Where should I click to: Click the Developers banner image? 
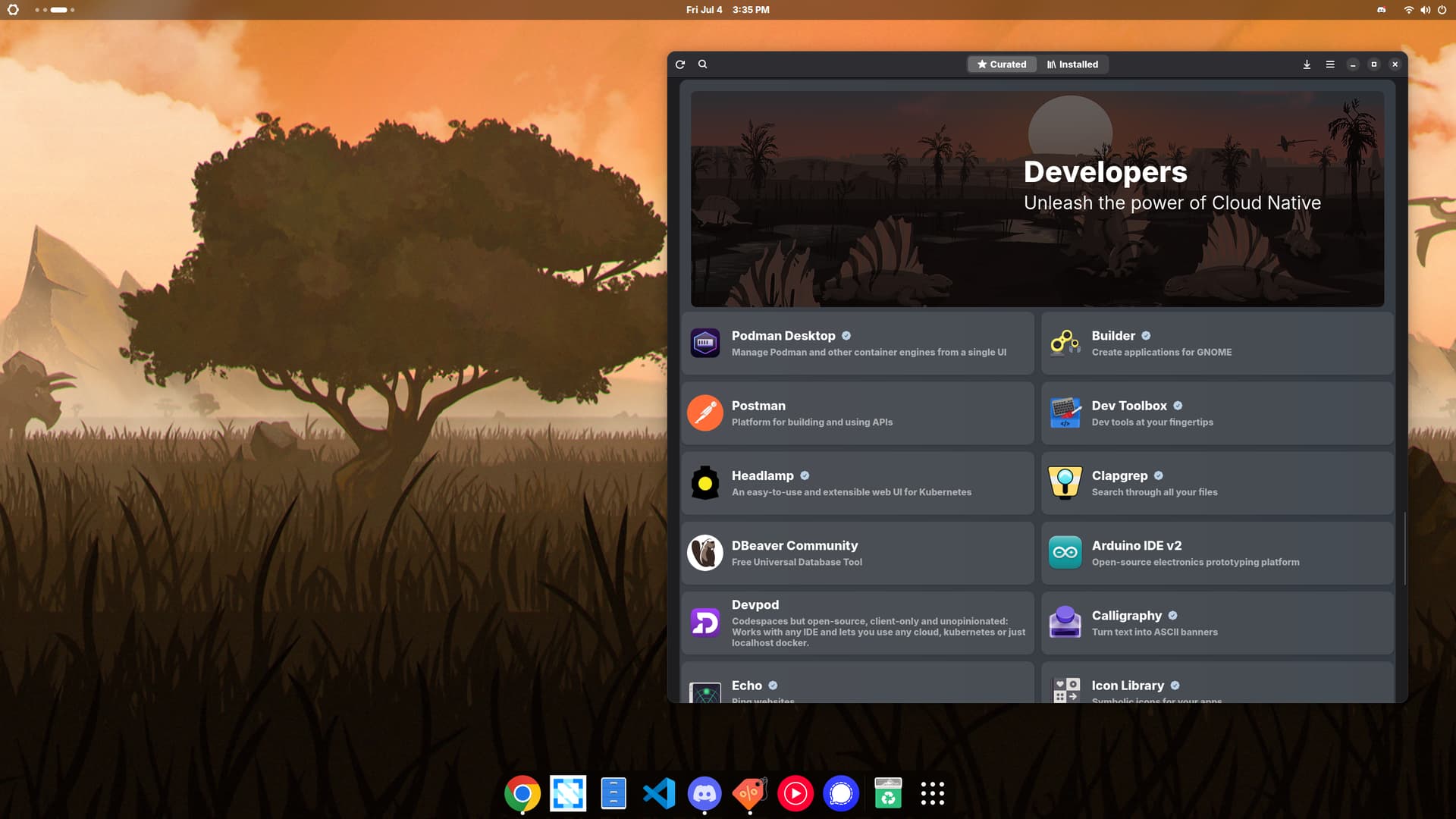click(1037, 199)
